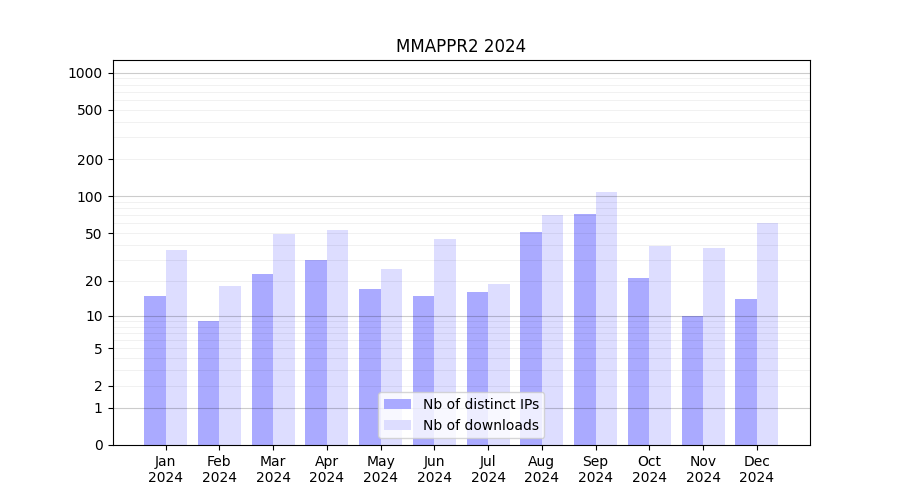This screenshot has height=500, width=900.
Task: Click the Oct 2024 downloads bar
Action: tap(660, 345)
